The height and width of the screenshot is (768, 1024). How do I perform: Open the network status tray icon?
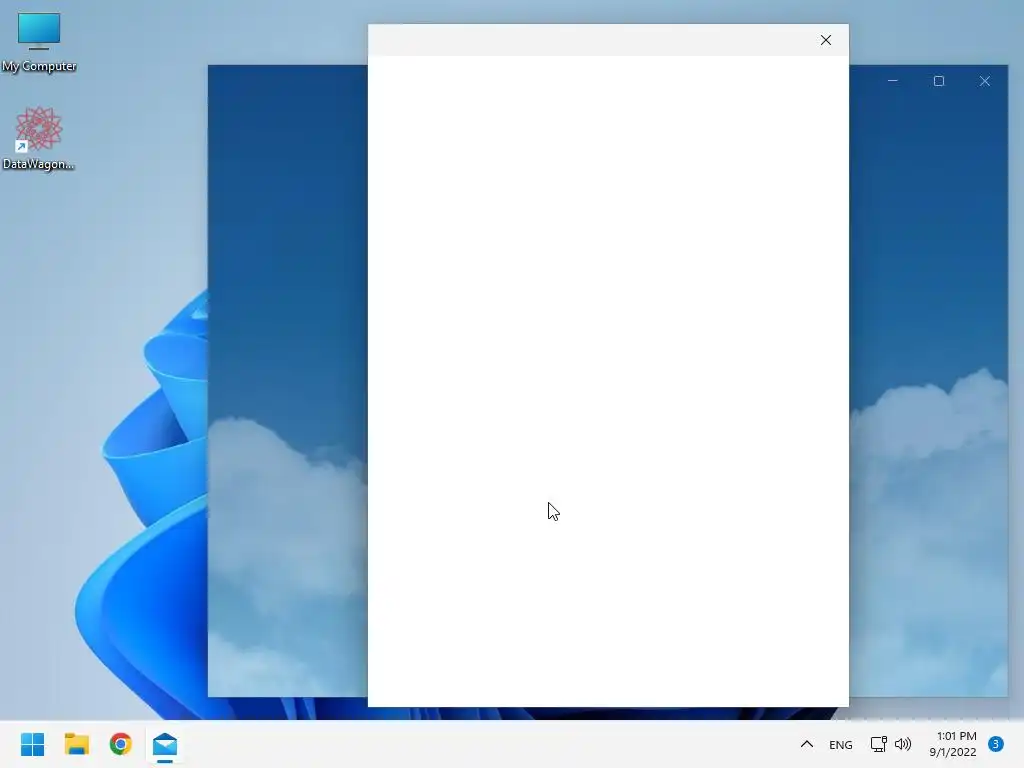(x=878, y=744)
